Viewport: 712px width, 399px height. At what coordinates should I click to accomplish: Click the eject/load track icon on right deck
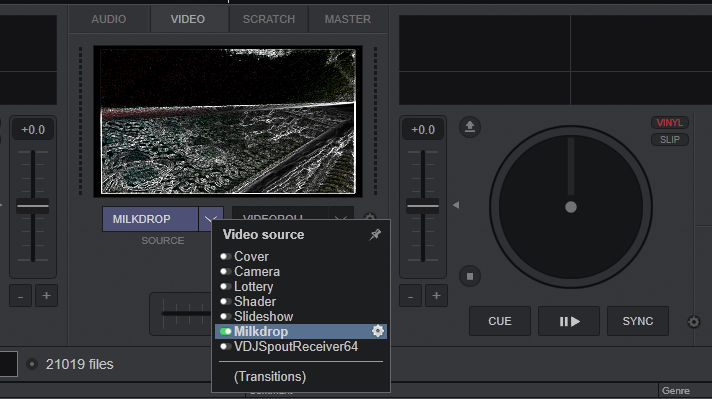point(470,127)
